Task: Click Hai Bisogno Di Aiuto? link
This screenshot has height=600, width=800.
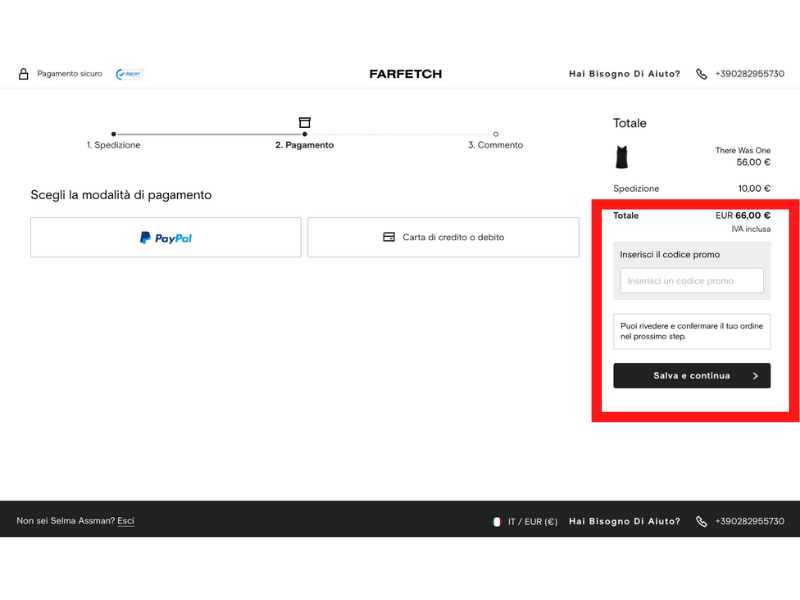Action: [x=623, y=73]
